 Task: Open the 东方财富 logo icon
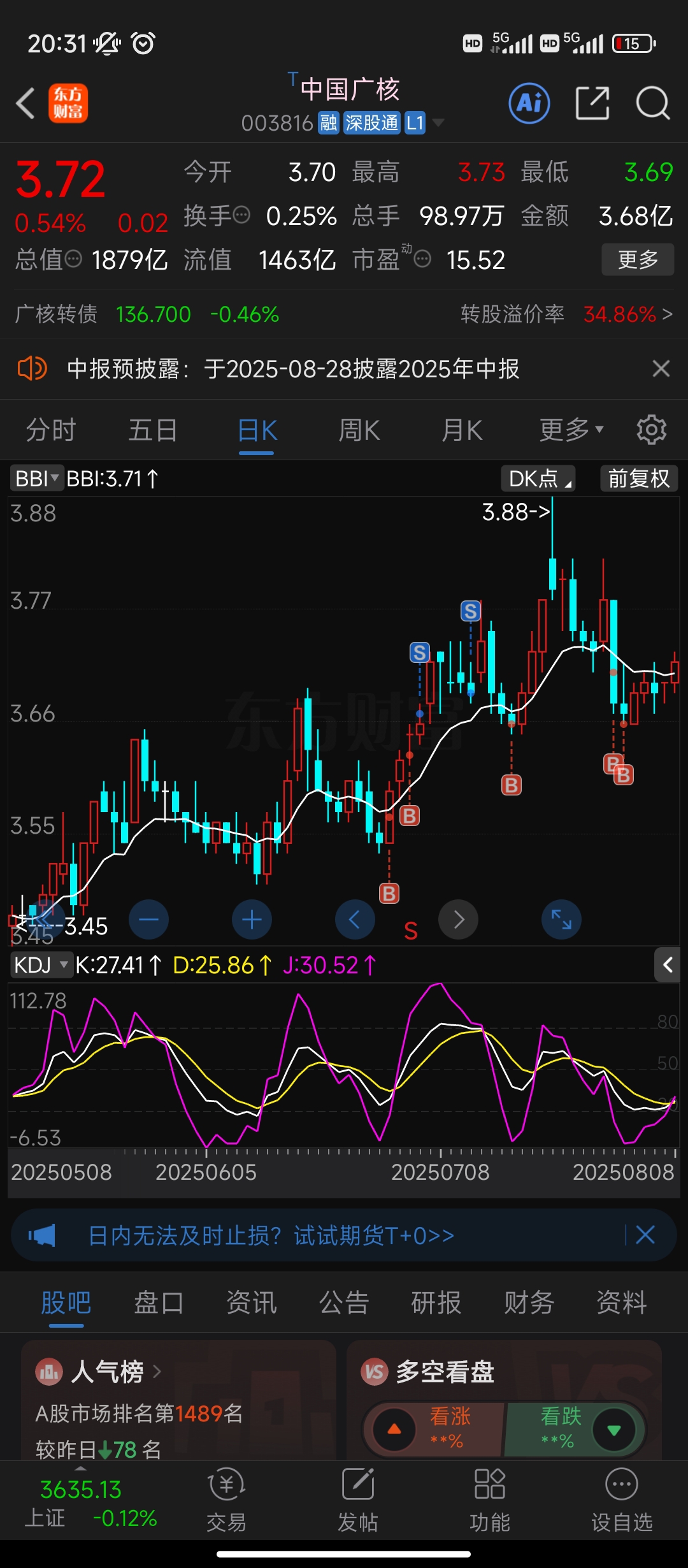click(68, 103)
